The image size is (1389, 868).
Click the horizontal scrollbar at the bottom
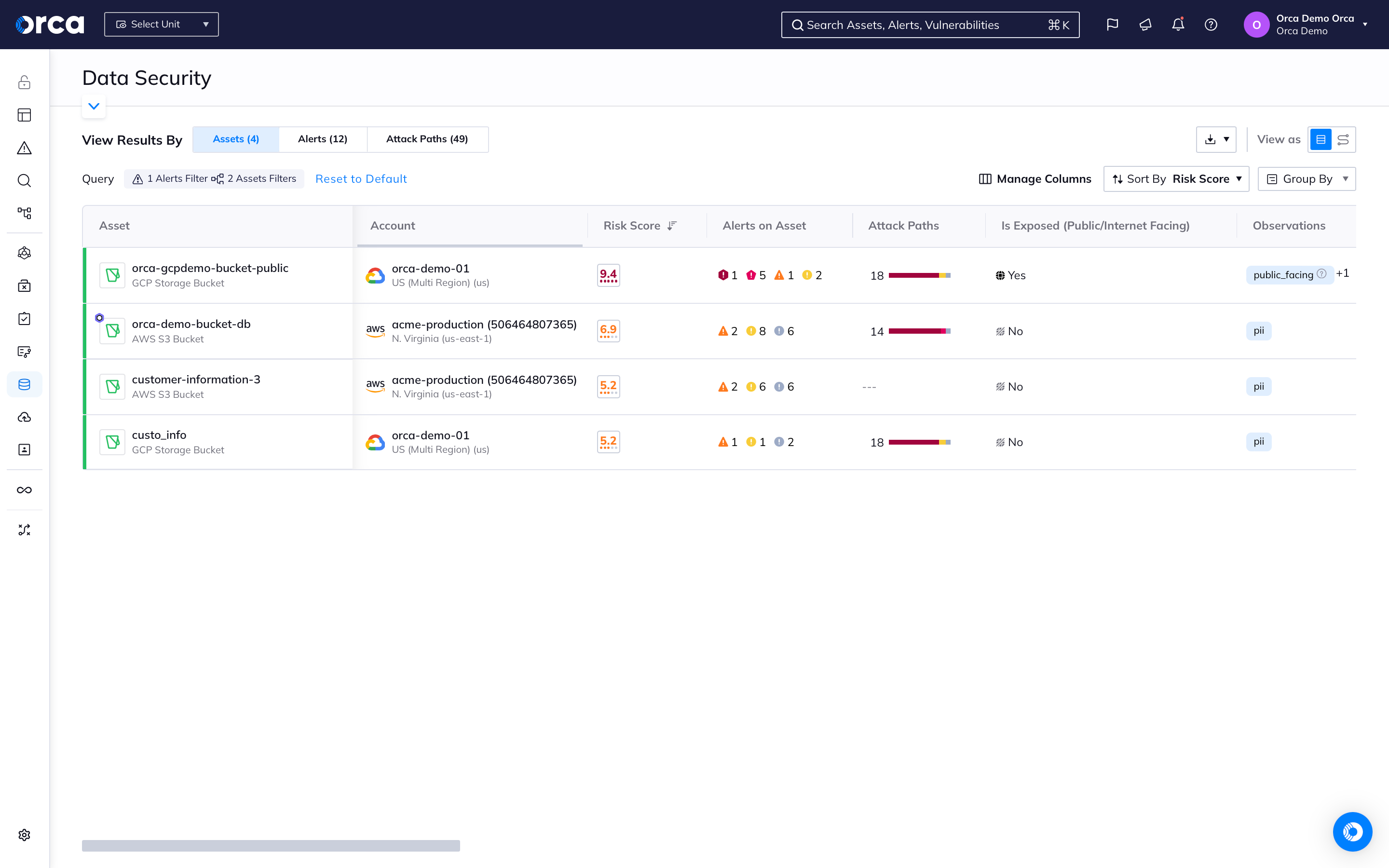pos(271,846)
